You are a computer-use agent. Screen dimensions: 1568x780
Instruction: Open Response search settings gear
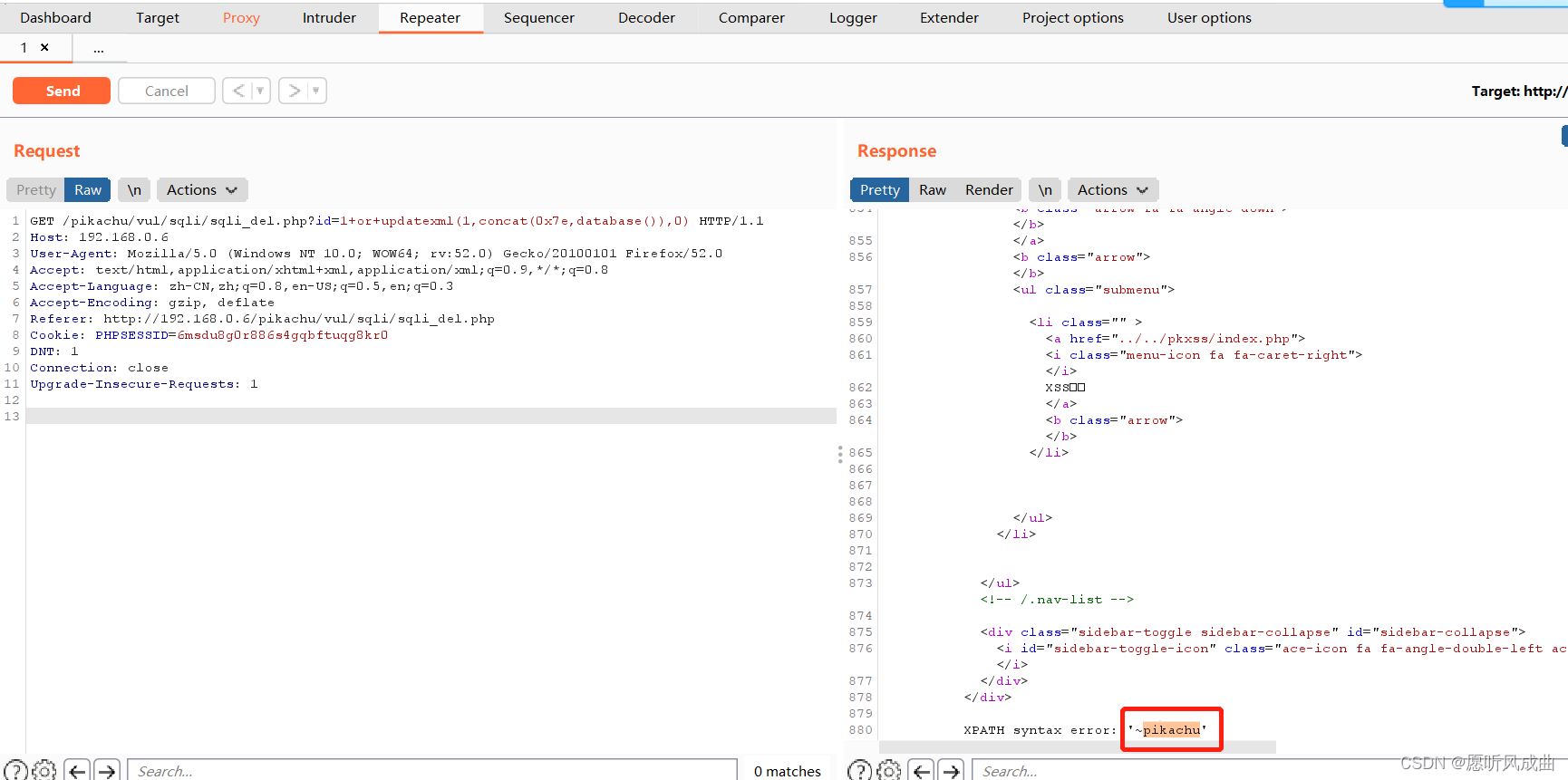pyautogui.click(x=889, y=770)
